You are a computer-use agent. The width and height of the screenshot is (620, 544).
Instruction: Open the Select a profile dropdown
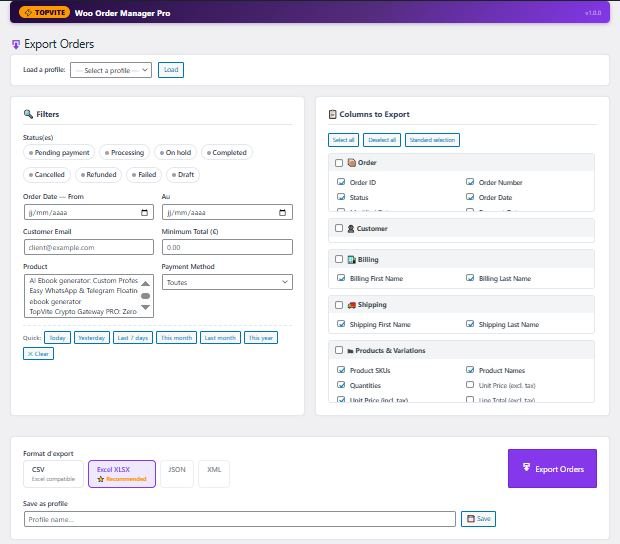(111, 70)
